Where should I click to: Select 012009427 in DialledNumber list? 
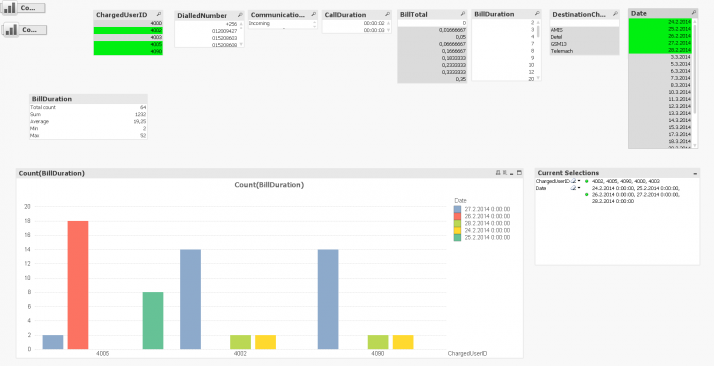[206, 31]
